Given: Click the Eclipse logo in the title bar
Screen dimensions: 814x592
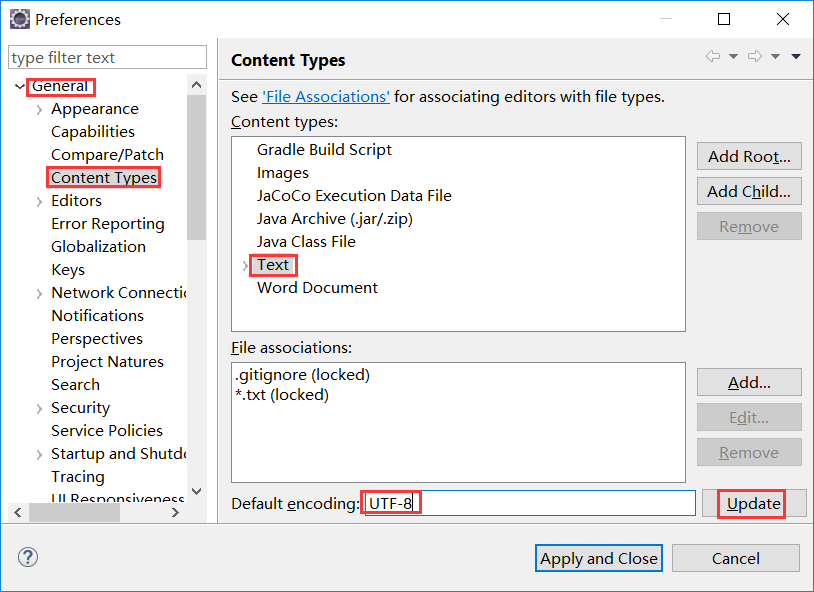Looking at the screenshot, I should tap(20, 18).
